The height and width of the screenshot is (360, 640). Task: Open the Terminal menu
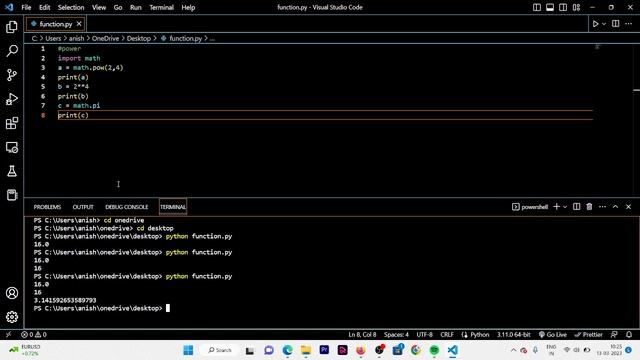[161, 7]
